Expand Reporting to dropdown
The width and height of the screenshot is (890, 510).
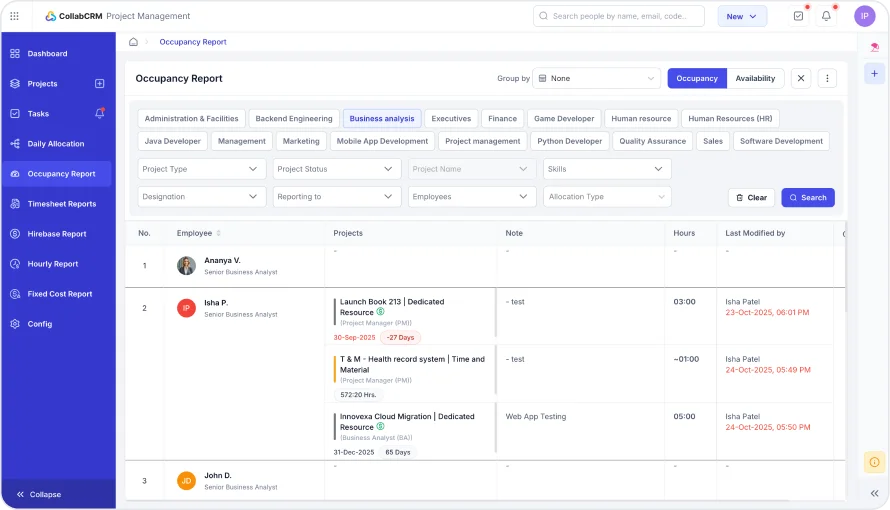337,197
